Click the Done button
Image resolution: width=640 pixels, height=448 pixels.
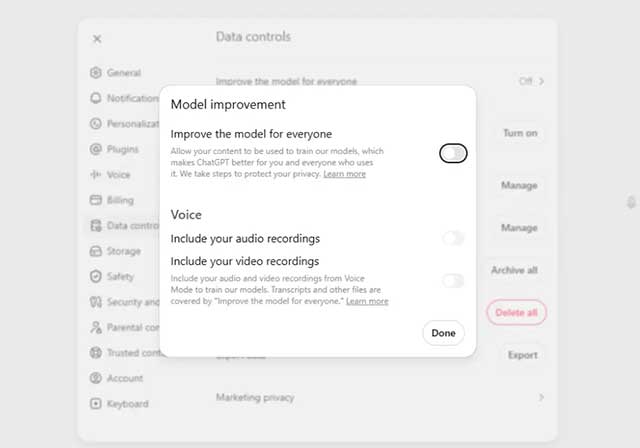point(443,333)
